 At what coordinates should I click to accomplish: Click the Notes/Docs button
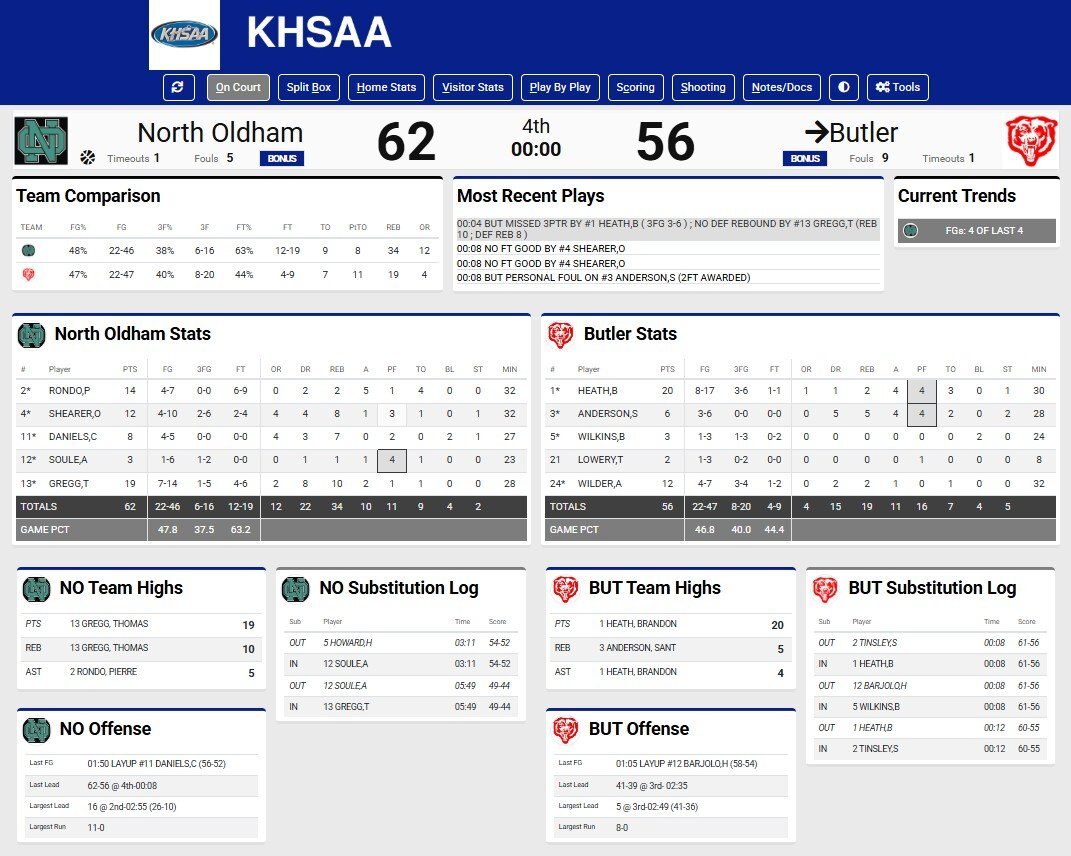[x=782, y=87]
